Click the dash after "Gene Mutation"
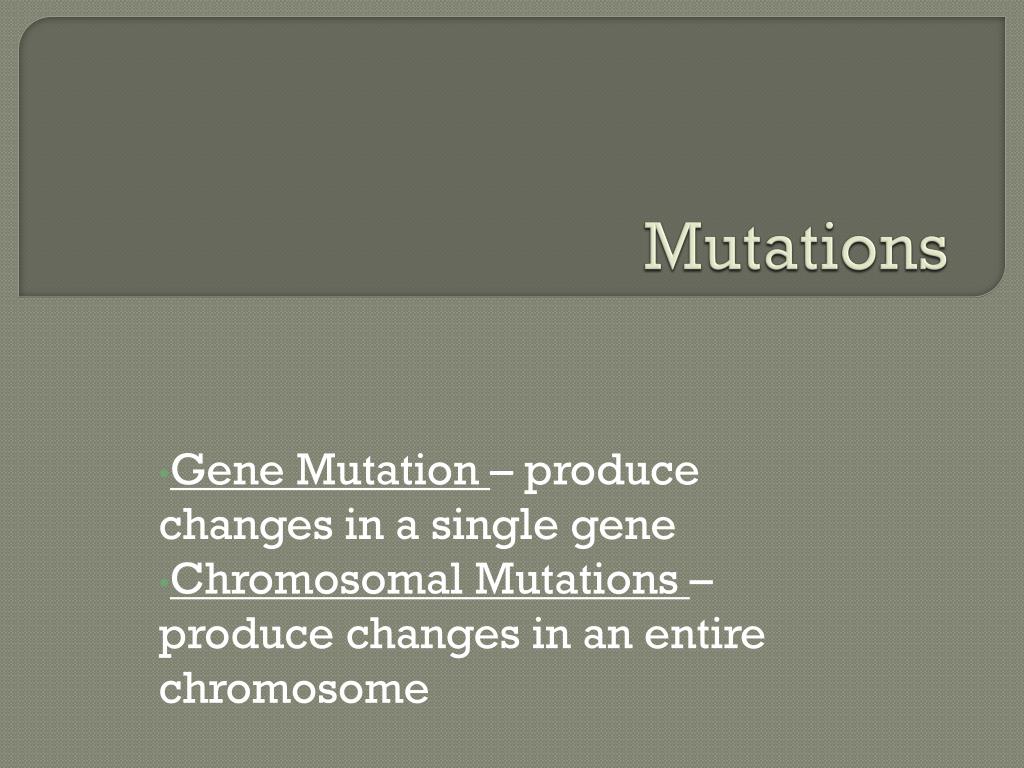The image size is (1024, 768). click(502, 471)
